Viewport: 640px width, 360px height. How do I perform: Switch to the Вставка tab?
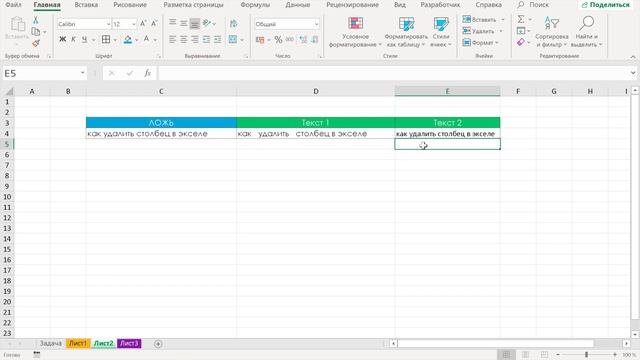pyautogui.click(x=86, y=5)
